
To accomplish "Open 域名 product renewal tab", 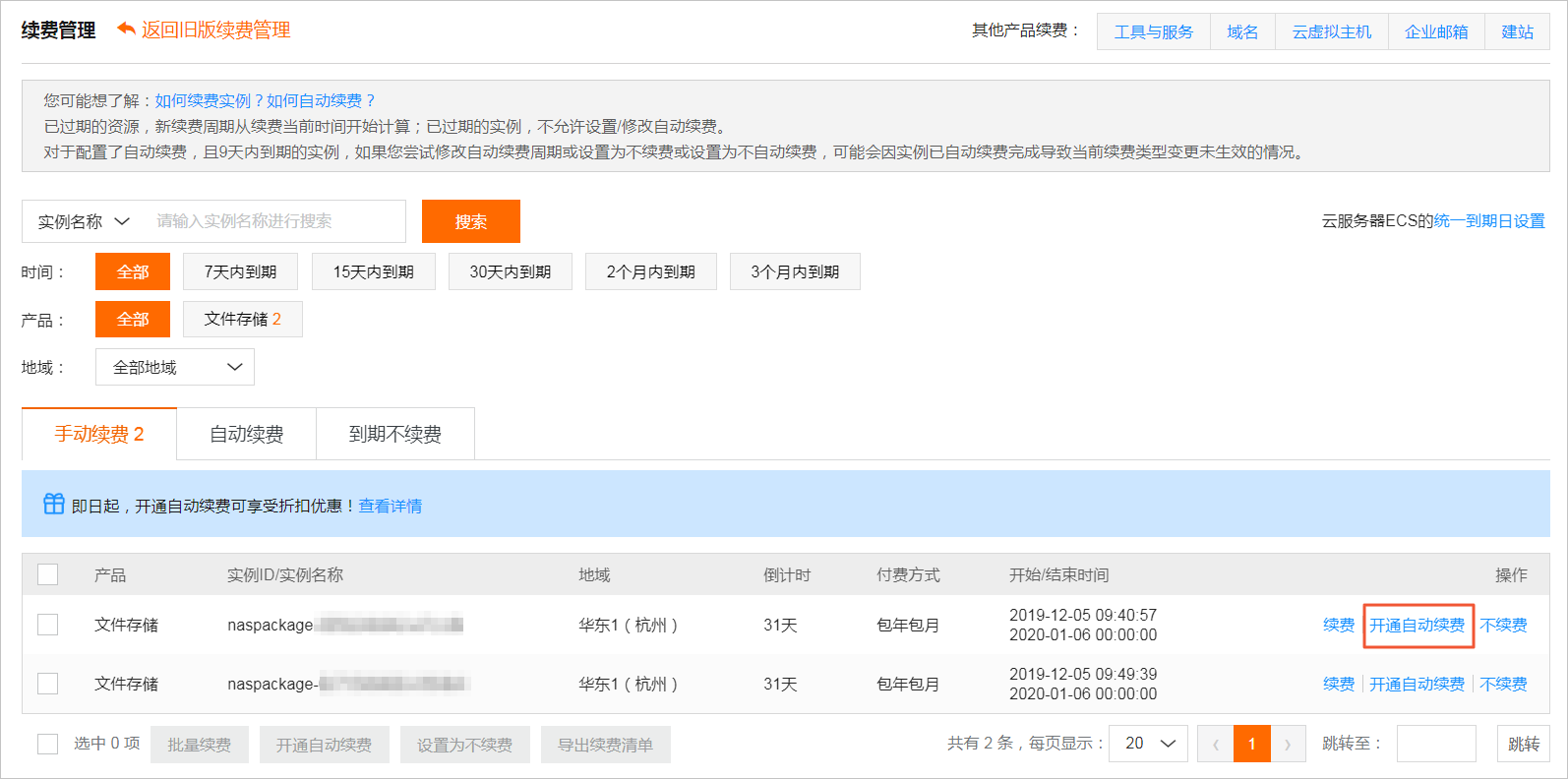I will [1243, 31].
